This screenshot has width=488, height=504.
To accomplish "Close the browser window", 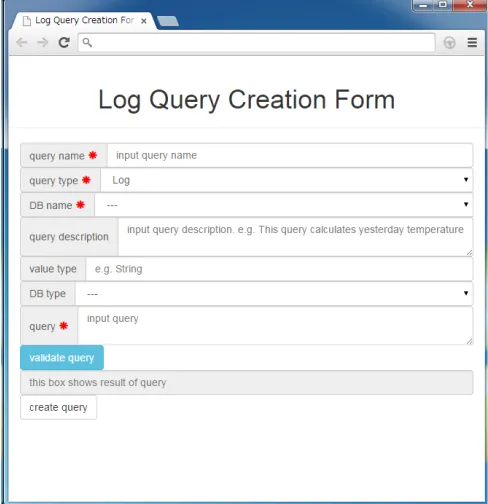I will [x=470, y=5].
